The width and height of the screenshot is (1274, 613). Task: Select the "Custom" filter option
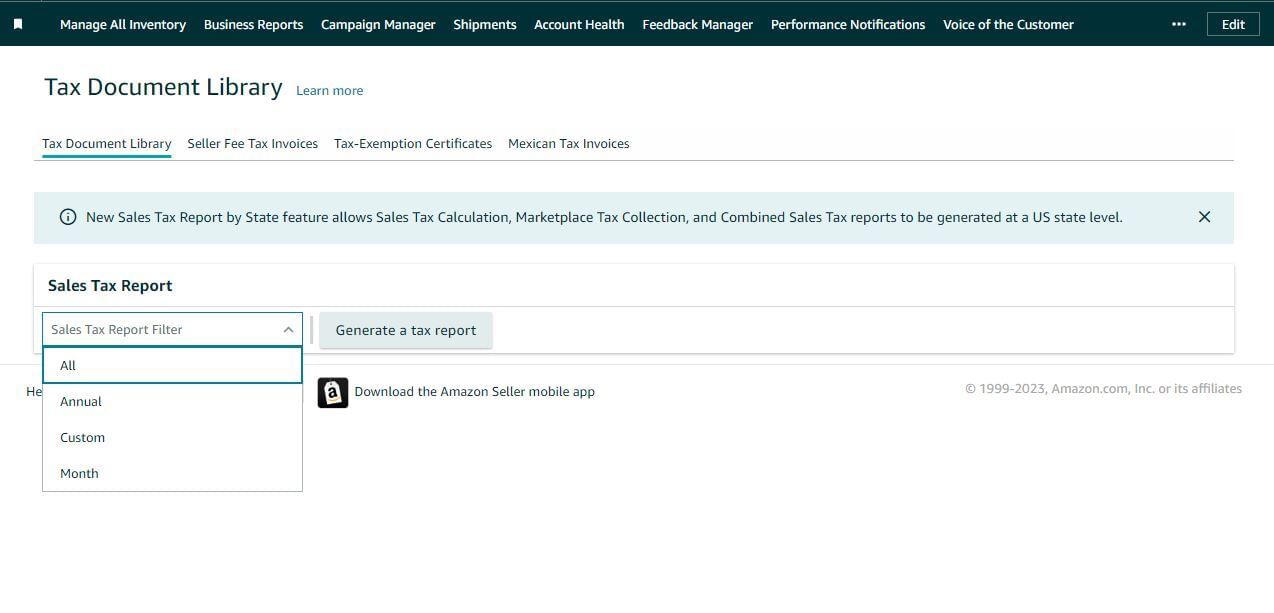[x=82, y=437]
